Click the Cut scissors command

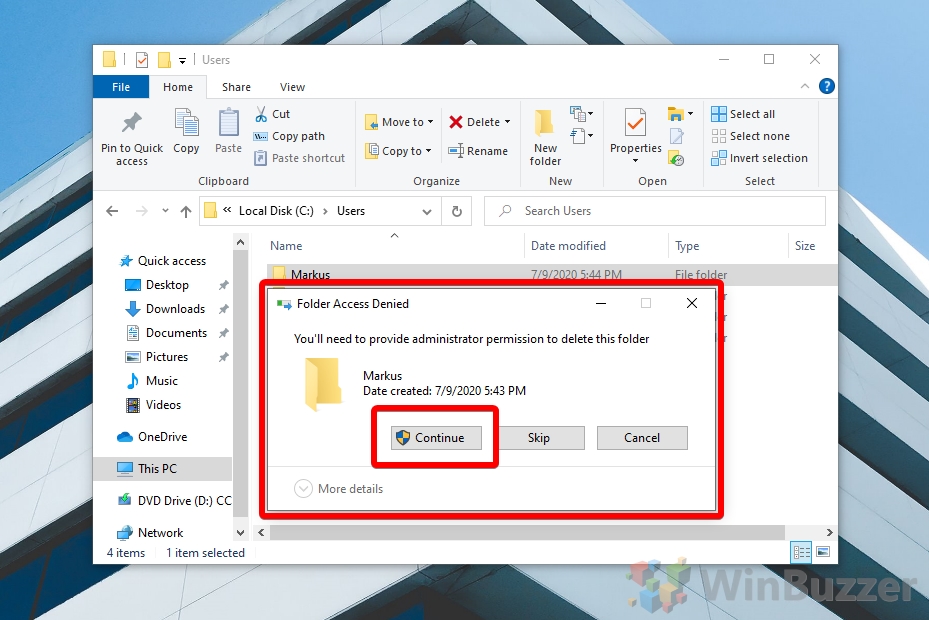(x=273, y=114)
